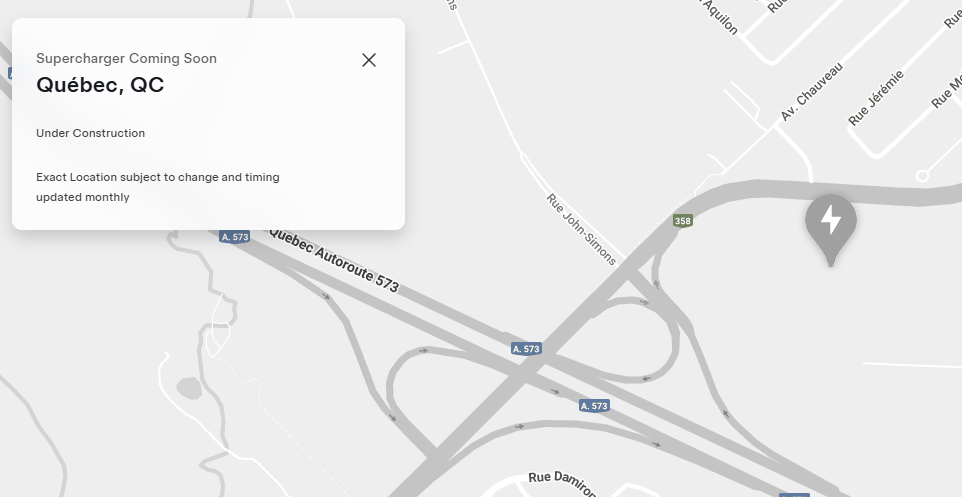The height and width of the screenshot is (497, 962).
Task: Click the Rue Damiron street label
Action: [x=562, y=483]
